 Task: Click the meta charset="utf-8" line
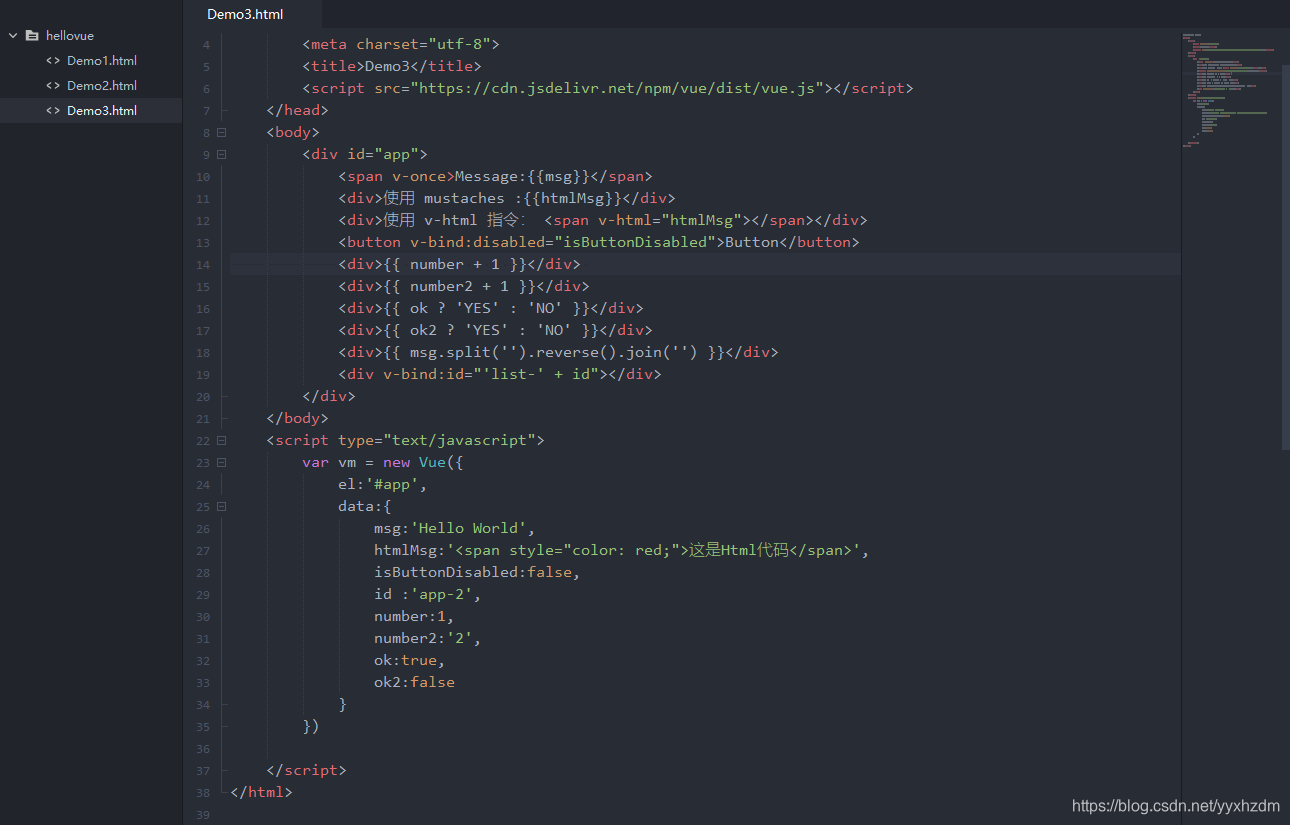(x=400, y=44)
